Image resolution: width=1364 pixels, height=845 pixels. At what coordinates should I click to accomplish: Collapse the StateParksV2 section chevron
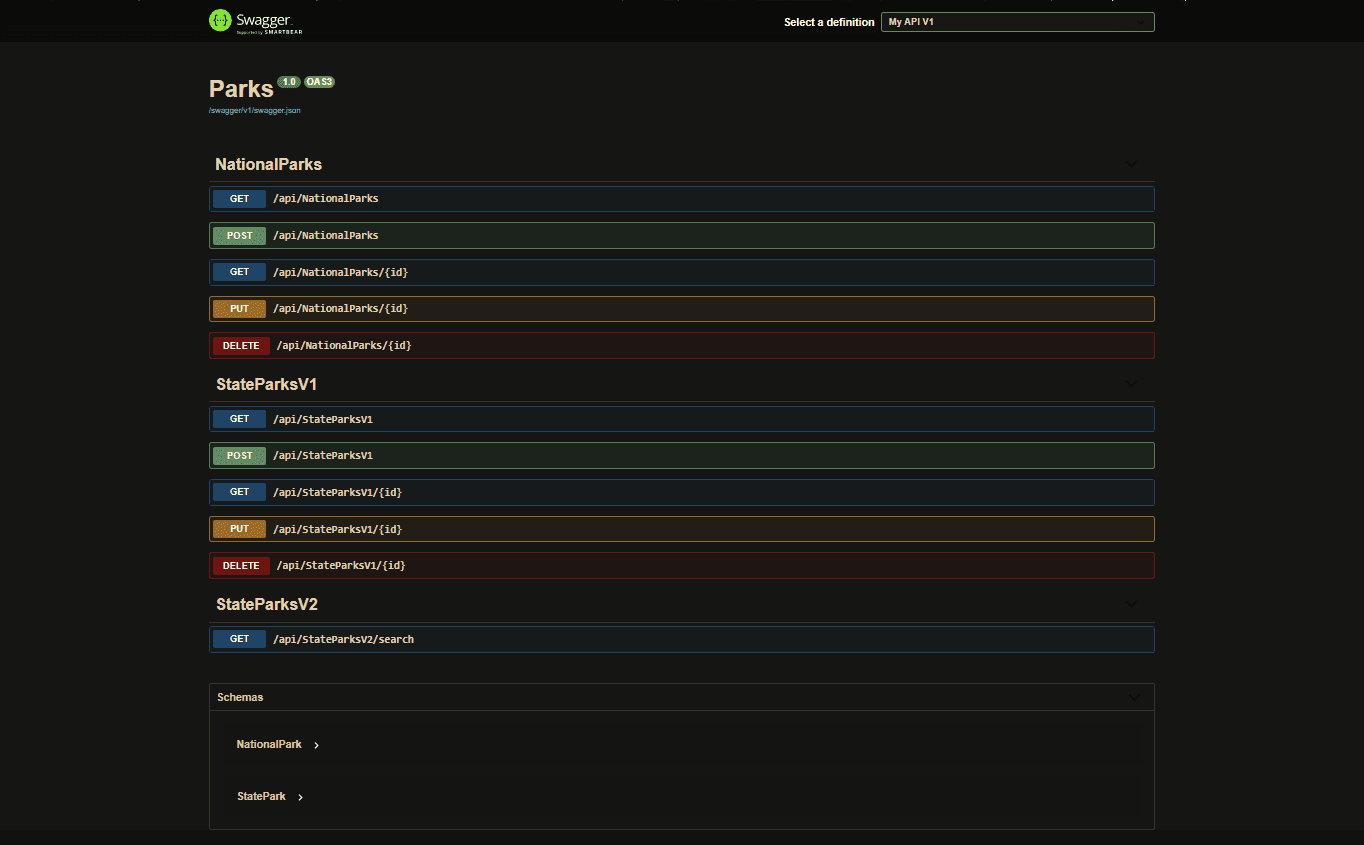[x=1131, y=604]
